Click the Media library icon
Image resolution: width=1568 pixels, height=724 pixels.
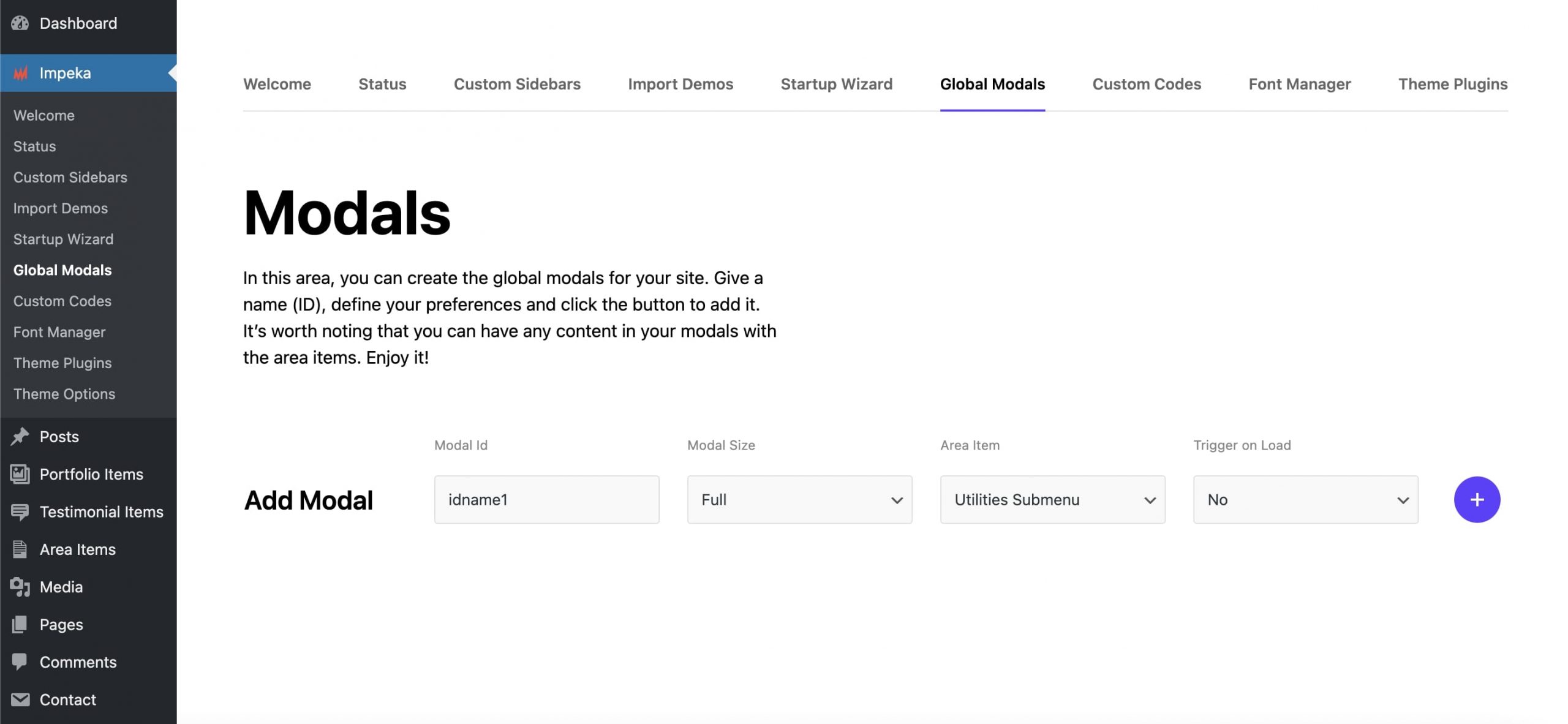point(20,587)
